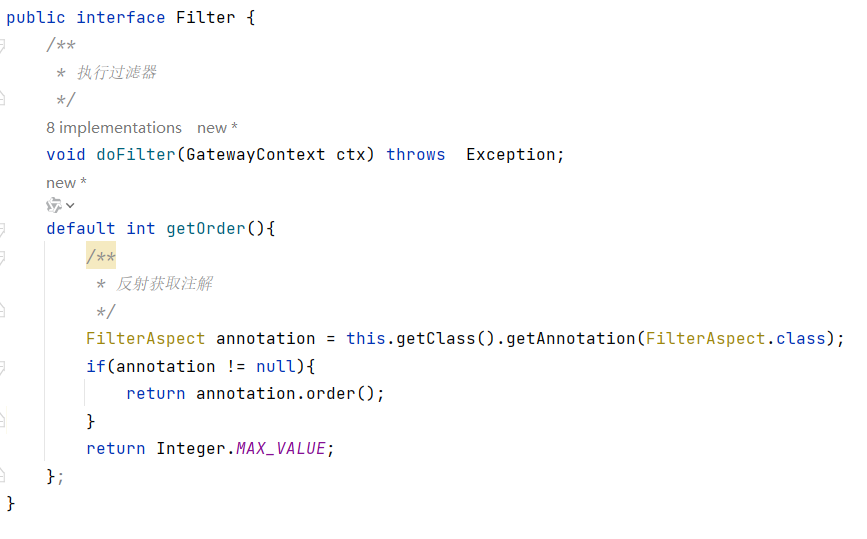Image resolution: width=867 pixels, height=539 pixels.
Task: Click the getOrder method name
Action: pyautogui.click(x=205, y=229)
